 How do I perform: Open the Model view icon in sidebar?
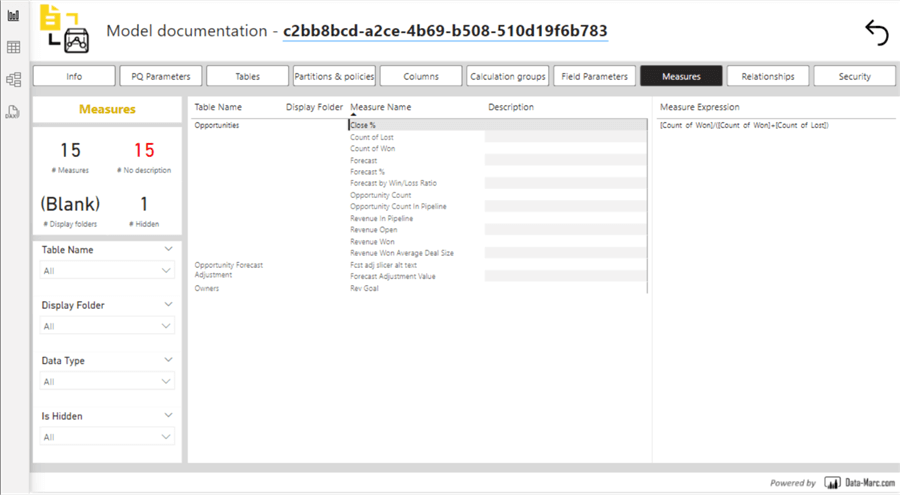pyautogui.click(x=13, y=79)
